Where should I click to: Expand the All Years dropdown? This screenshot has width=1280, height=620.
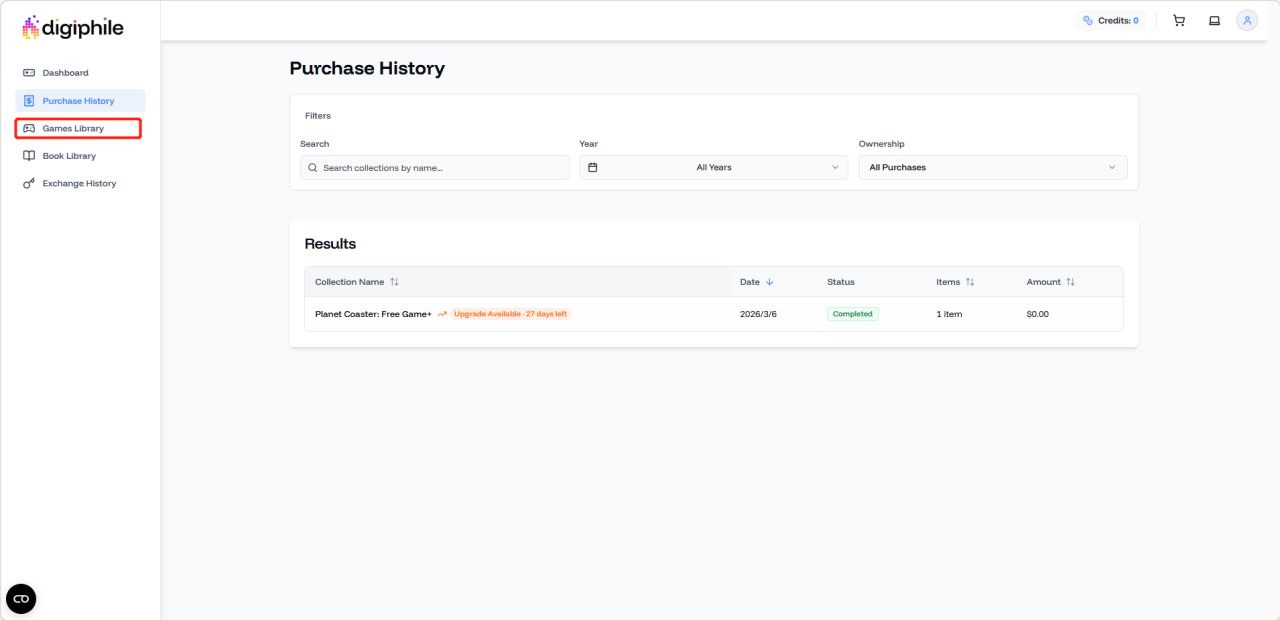point(714,167)
